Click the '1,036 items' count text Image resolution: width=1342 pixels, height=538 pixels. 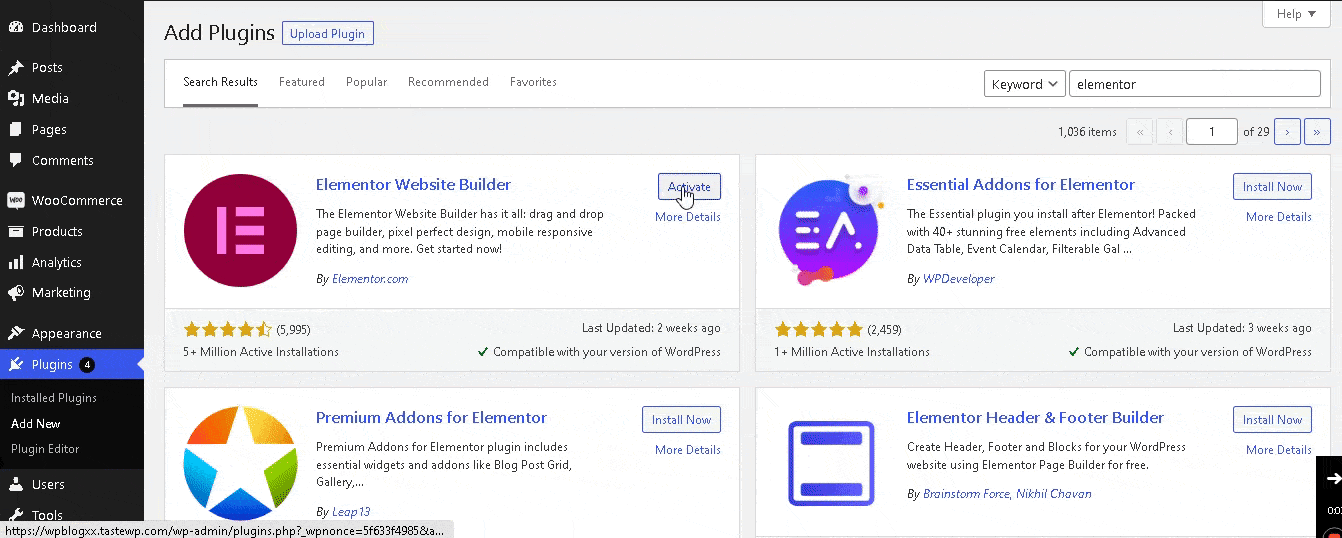point(1087,131)
